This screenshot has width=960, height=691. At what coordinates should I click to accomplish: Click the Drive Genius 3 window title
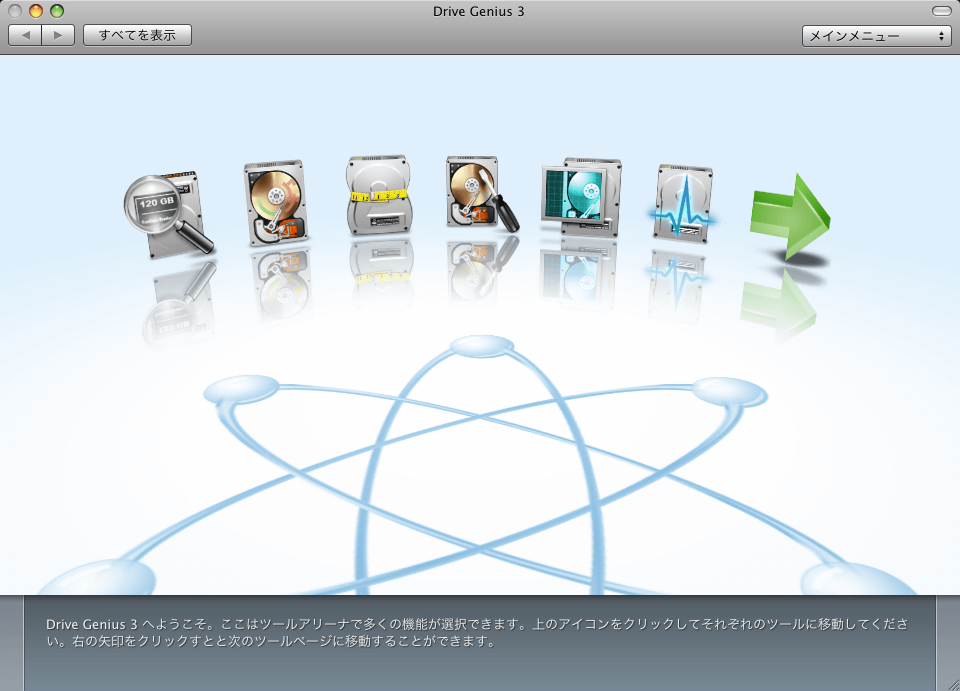479,12
